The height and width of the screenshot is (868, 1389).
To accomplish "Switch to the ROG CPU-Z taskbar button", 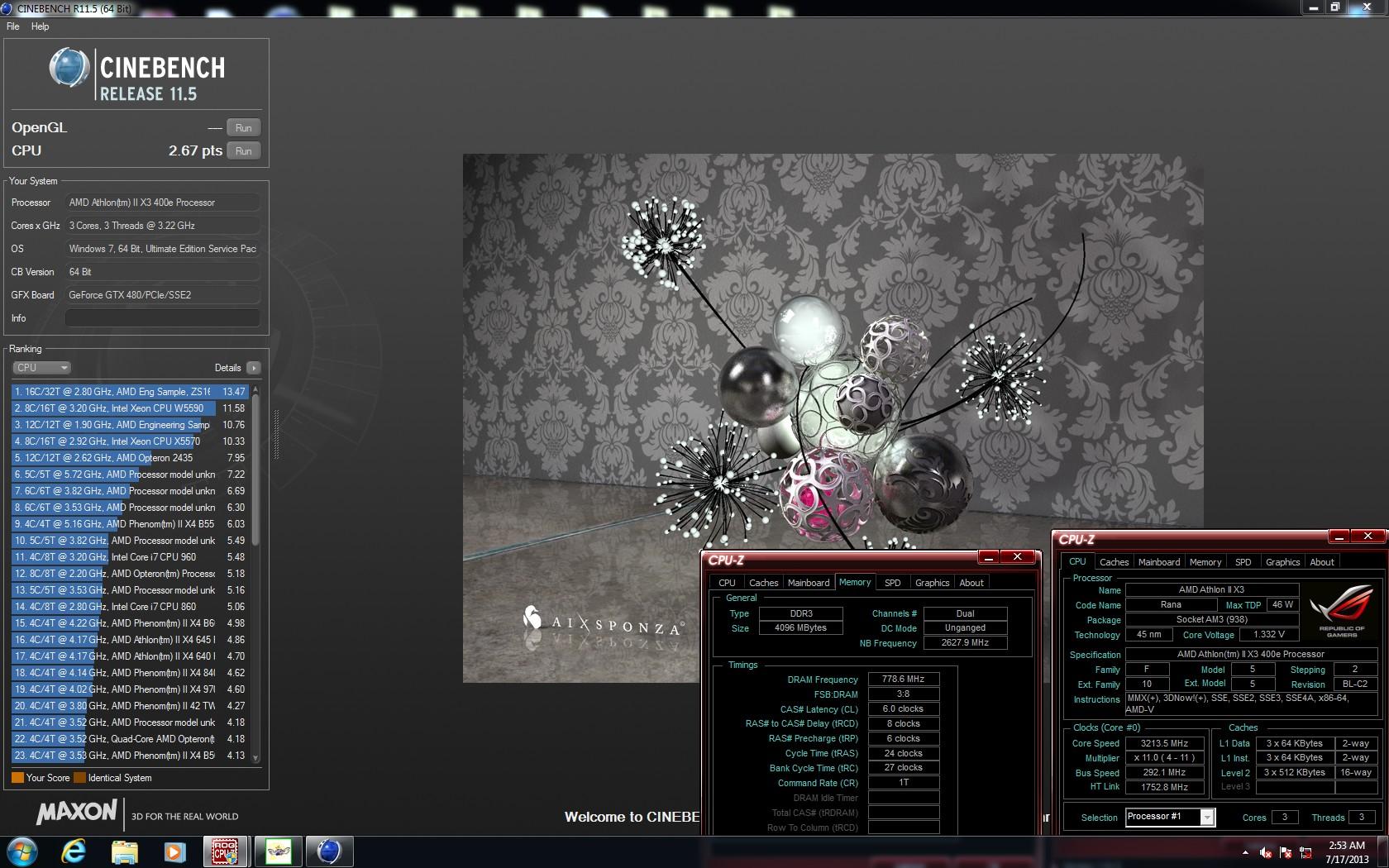I will point(226,851).
